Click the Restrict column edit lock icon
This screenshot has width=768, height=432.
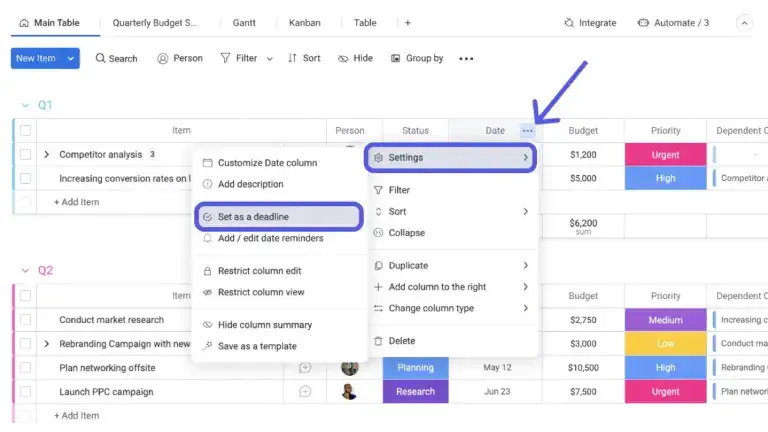click(208, 271)
